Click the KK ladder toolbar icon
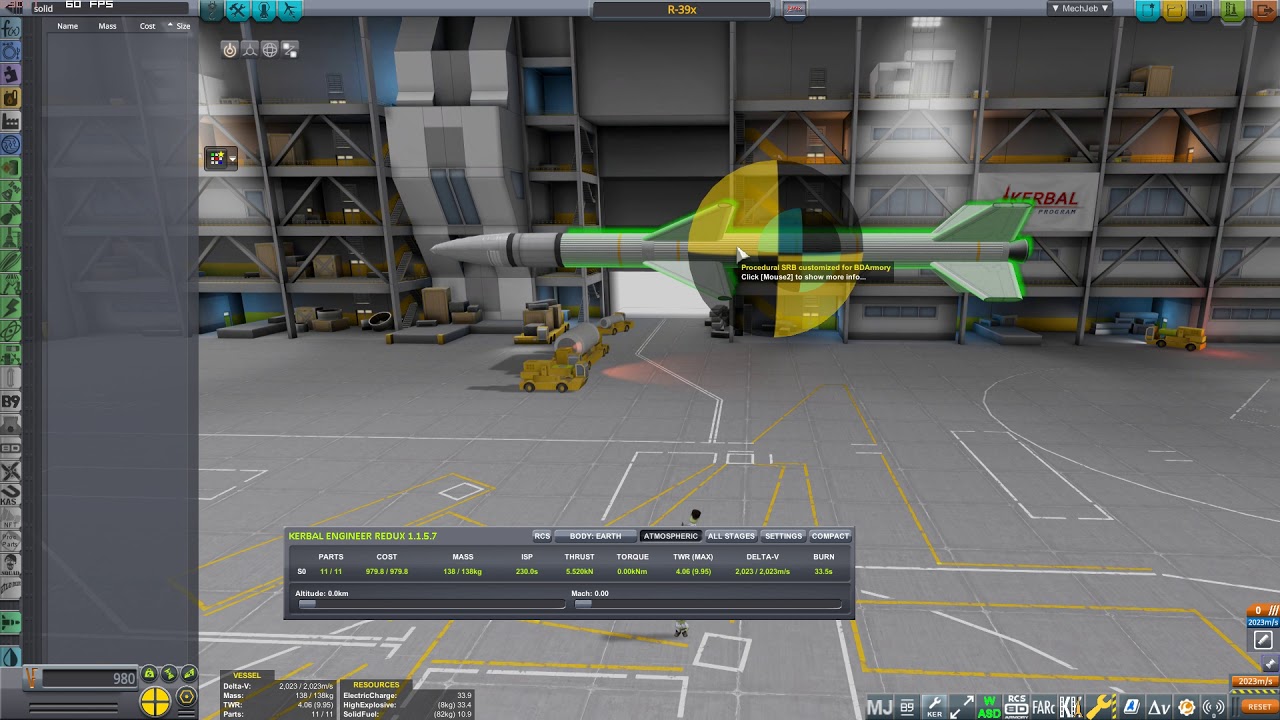This screenshot has width=1280, height=720. [x=1070, y=707]
